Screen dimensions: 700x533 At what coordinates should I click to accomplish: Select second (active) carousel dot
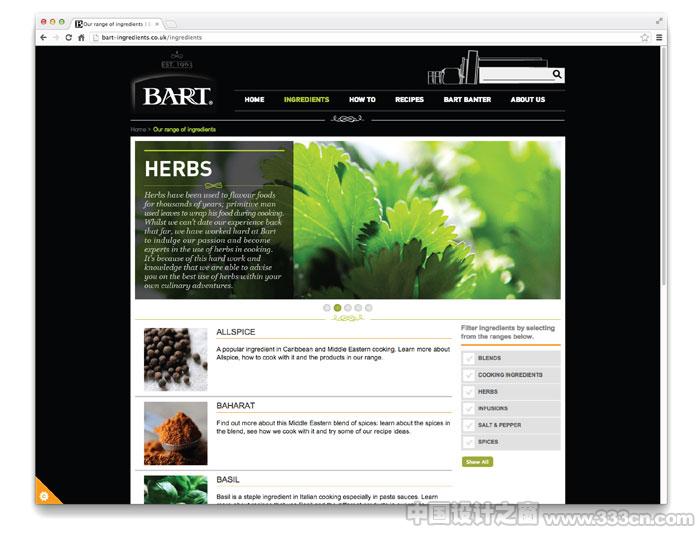tap(338, 308)
